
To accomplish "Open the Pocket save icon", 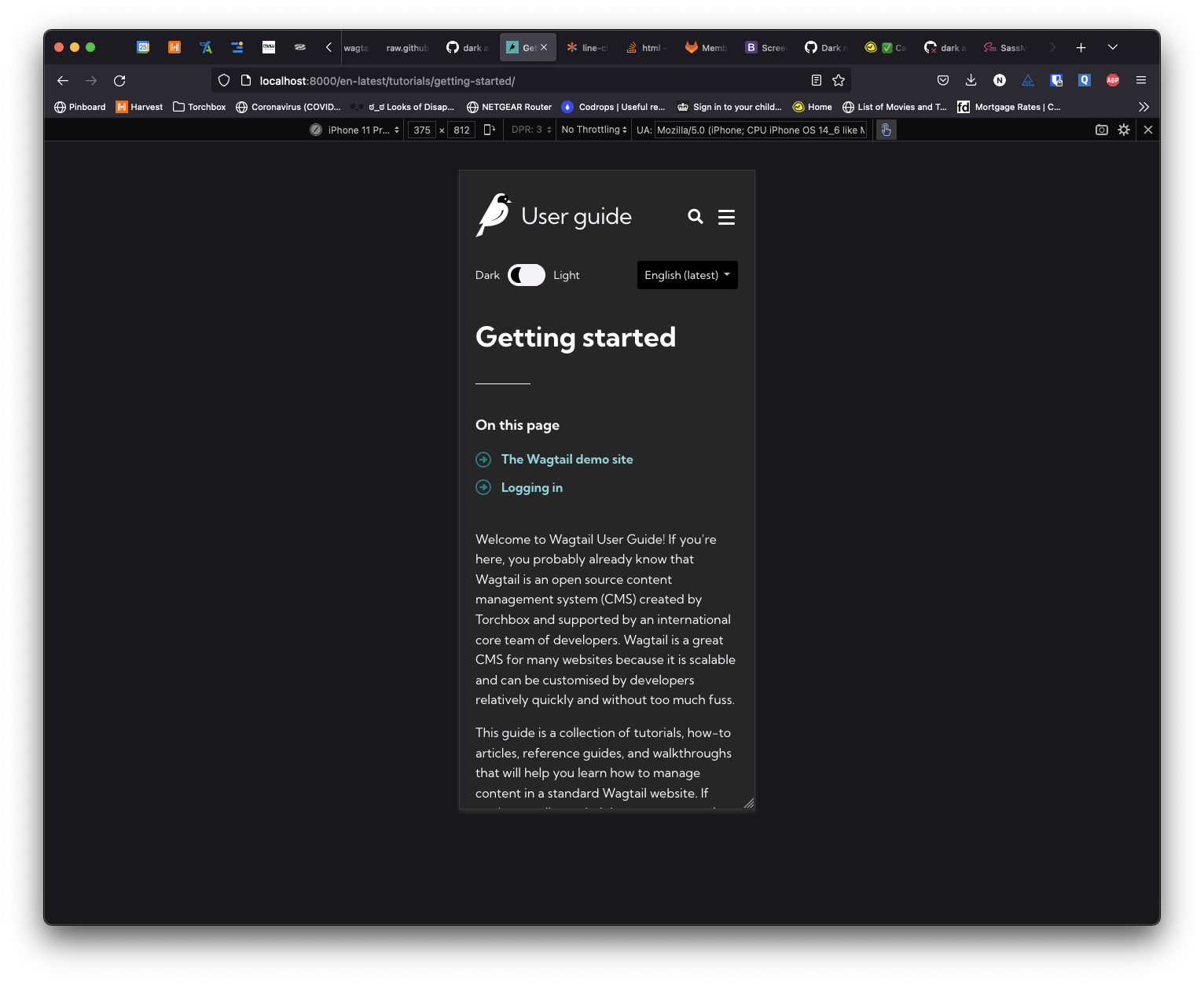I will 943,80.
